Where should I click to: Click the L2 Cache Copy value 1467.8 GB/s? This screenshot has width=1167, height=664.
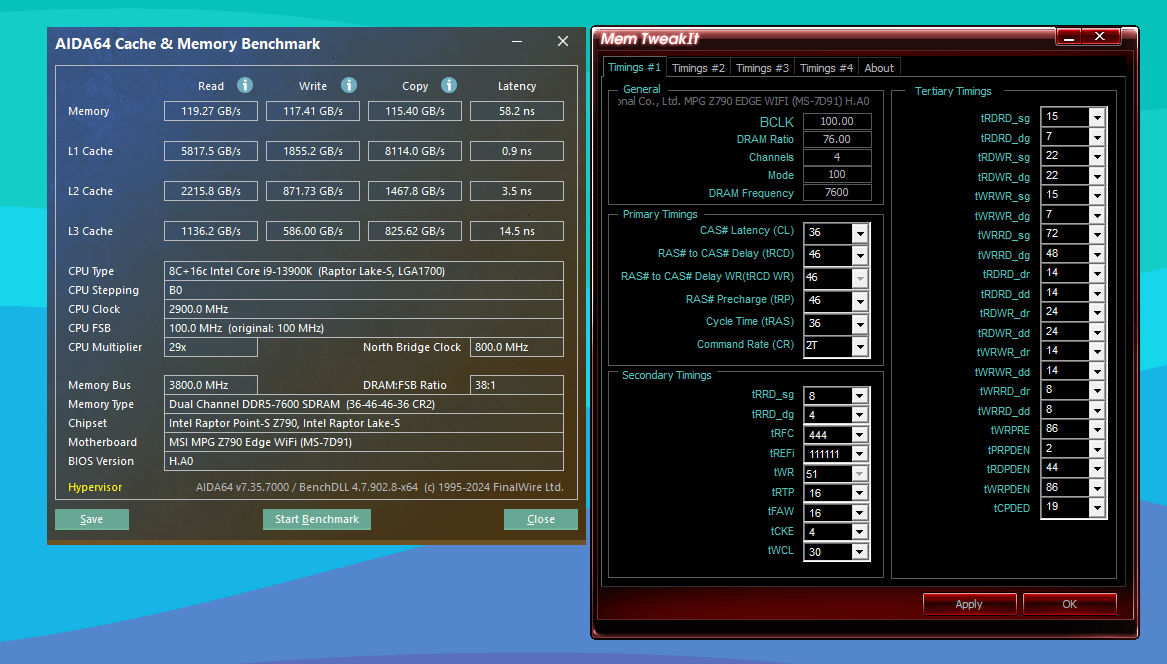(x=415, y=191)
